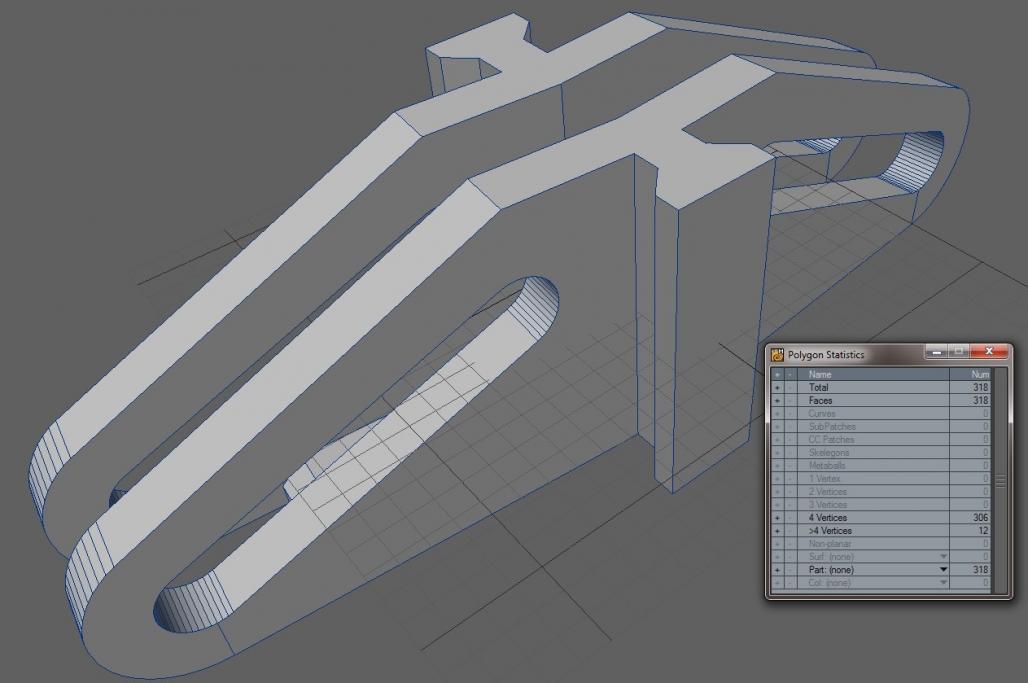Deselect Total polygons with its minus button

coord(790,387)
